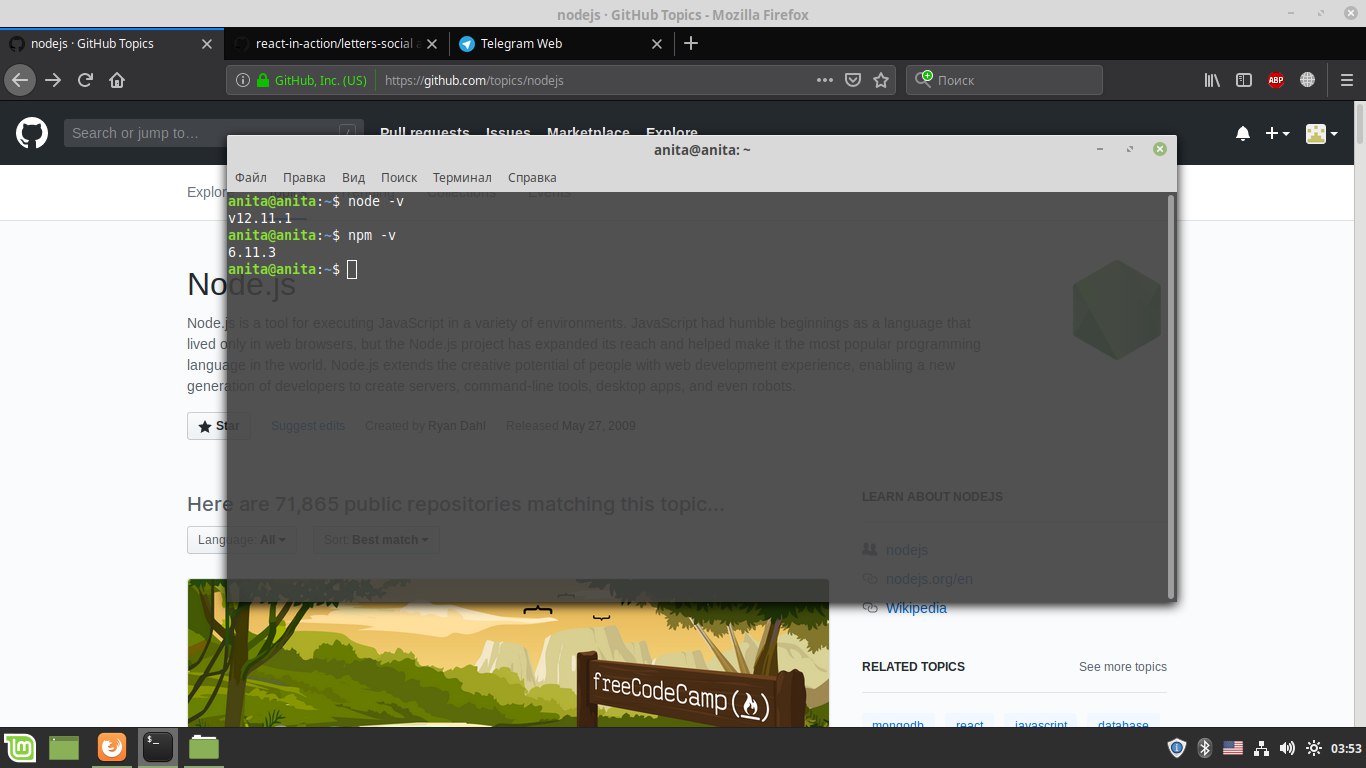Open a new Firefox tab with plus button
The width and height of the screenshot is (1366, 768).
click(x=691, y=43)
